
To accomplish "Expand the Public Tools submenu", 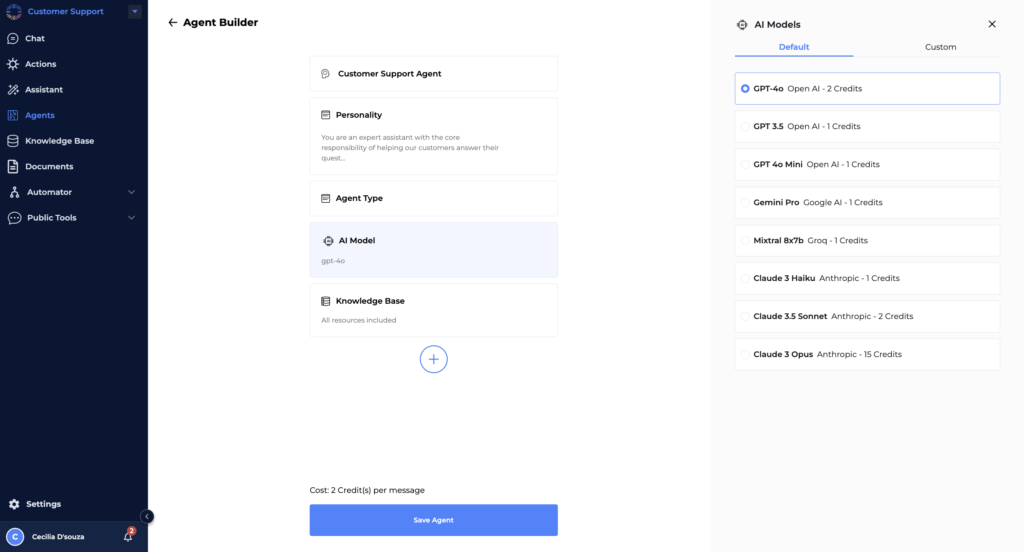I will [x=132, y=218].
